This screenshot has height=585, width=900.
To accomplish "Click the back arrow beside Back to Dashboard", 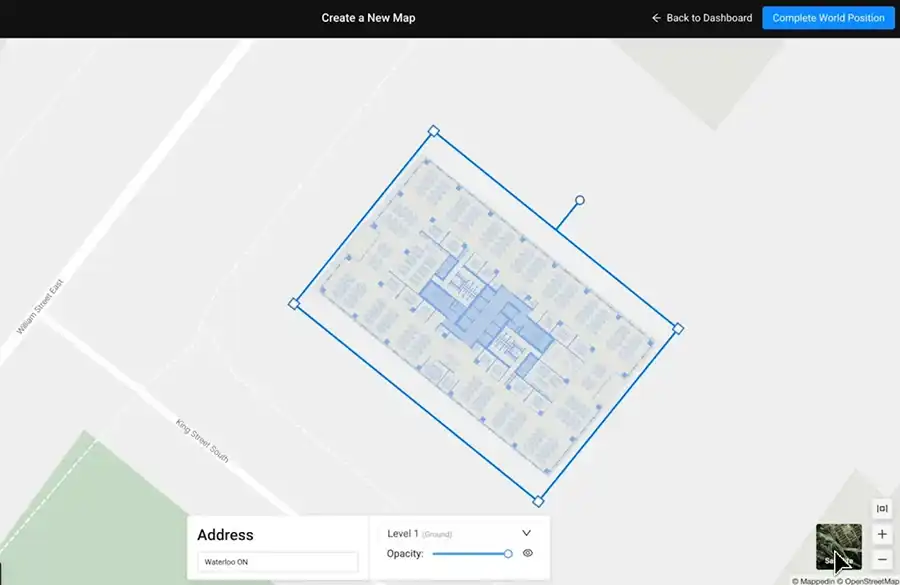I will [655, 17].
